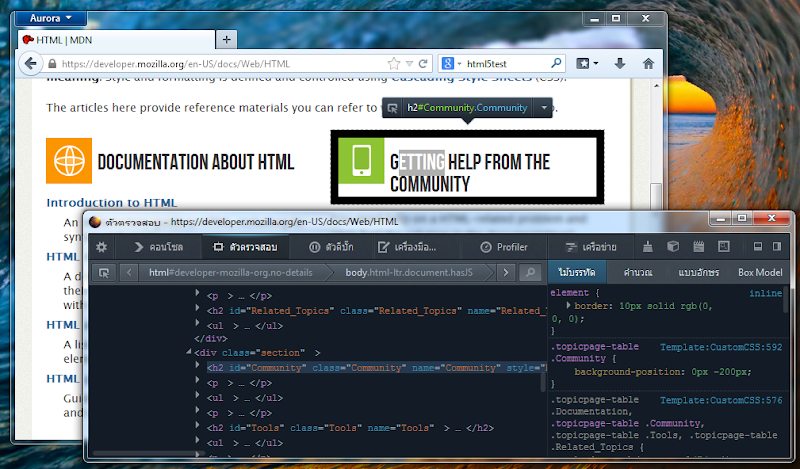Open highlighter infobar dropdown arrow

pos(544,108)
